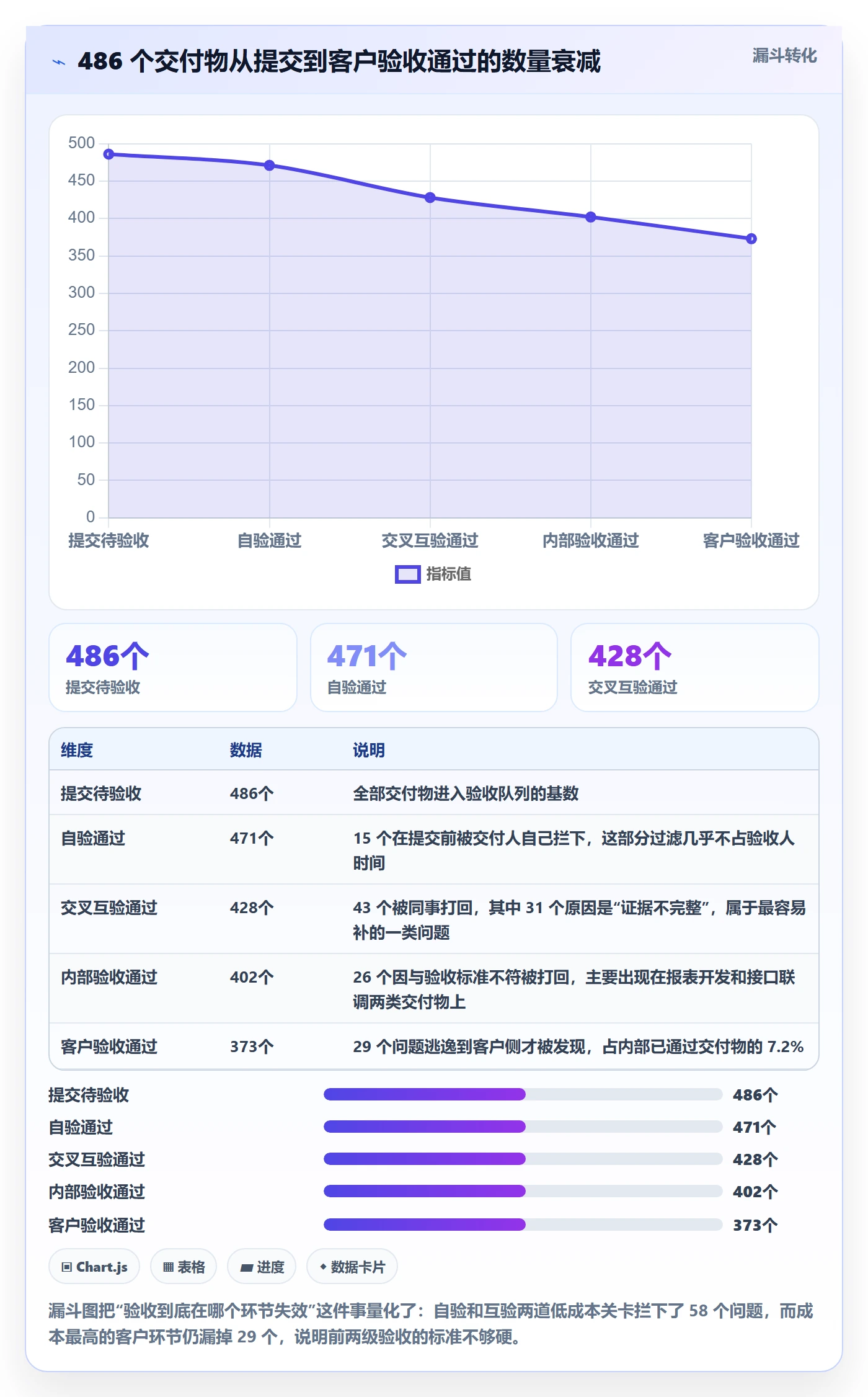
Task: Click the 486个 value beside the progress bar
Action: pos(755,1095)
